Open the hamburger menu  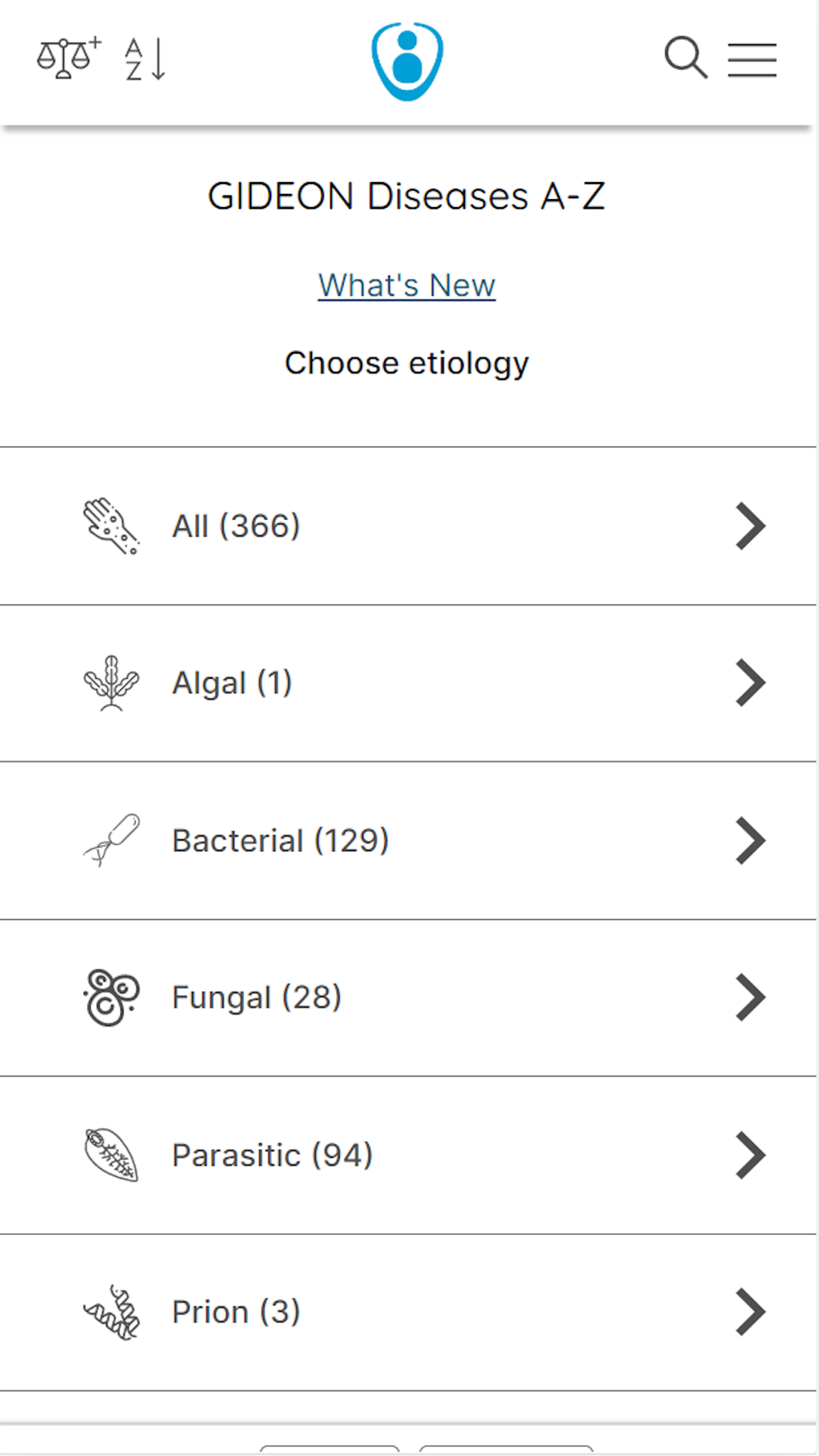tap(752, 60)
